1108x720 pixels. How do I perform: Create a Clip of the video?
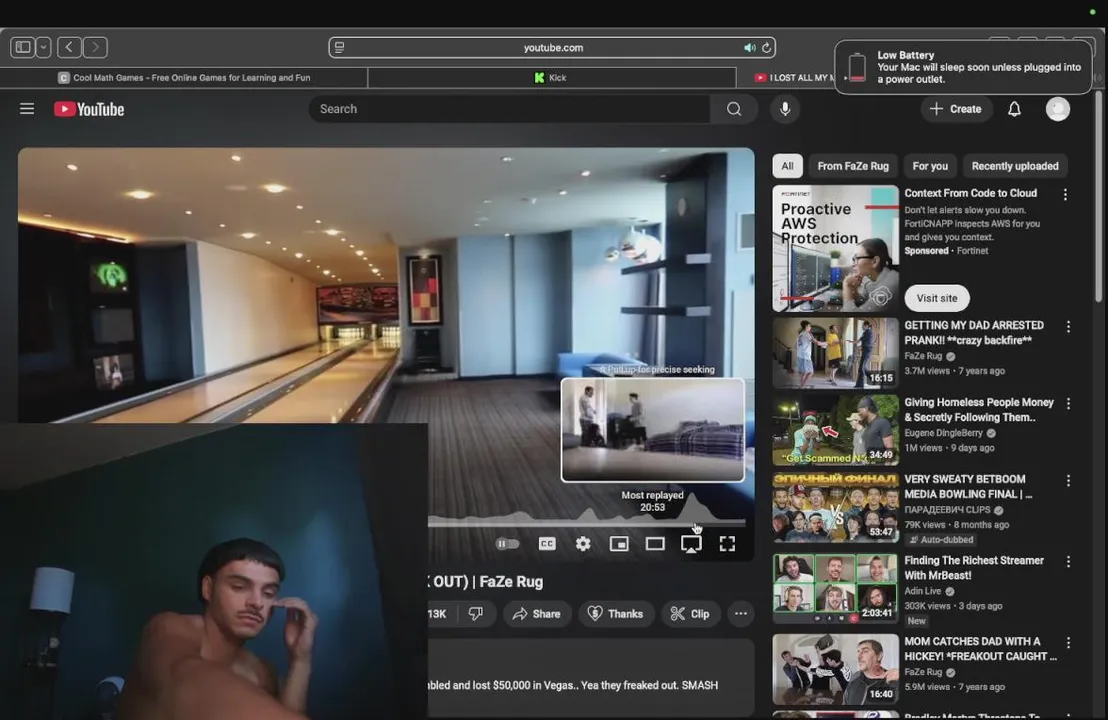coord(690,613)
